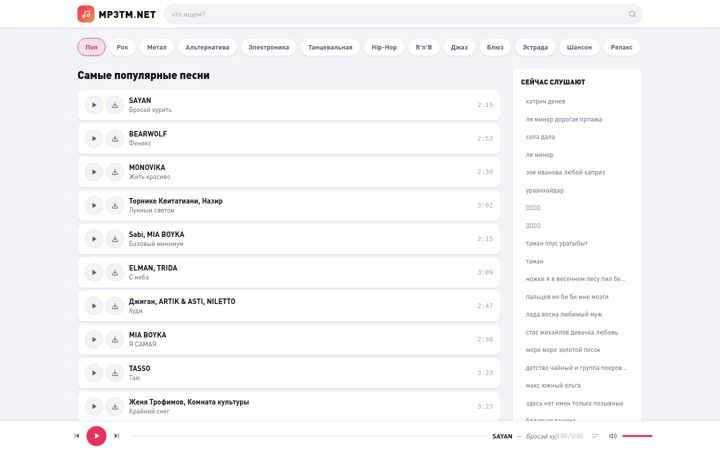Select the Рок genre tab
The height and width of the screenshot is (450, 720).
coord(122,47)
